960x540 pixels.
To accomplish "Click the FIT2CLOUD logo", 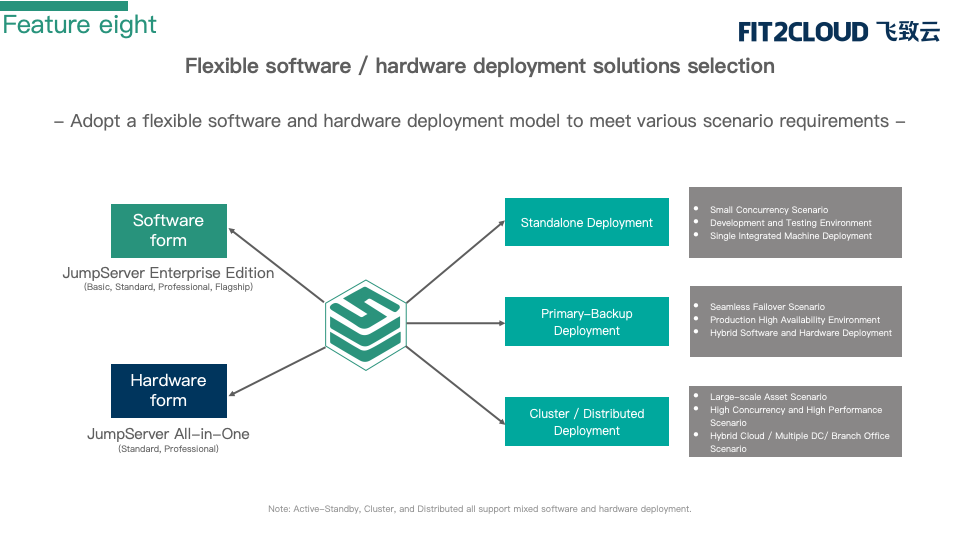I will [x=838, y=32].
